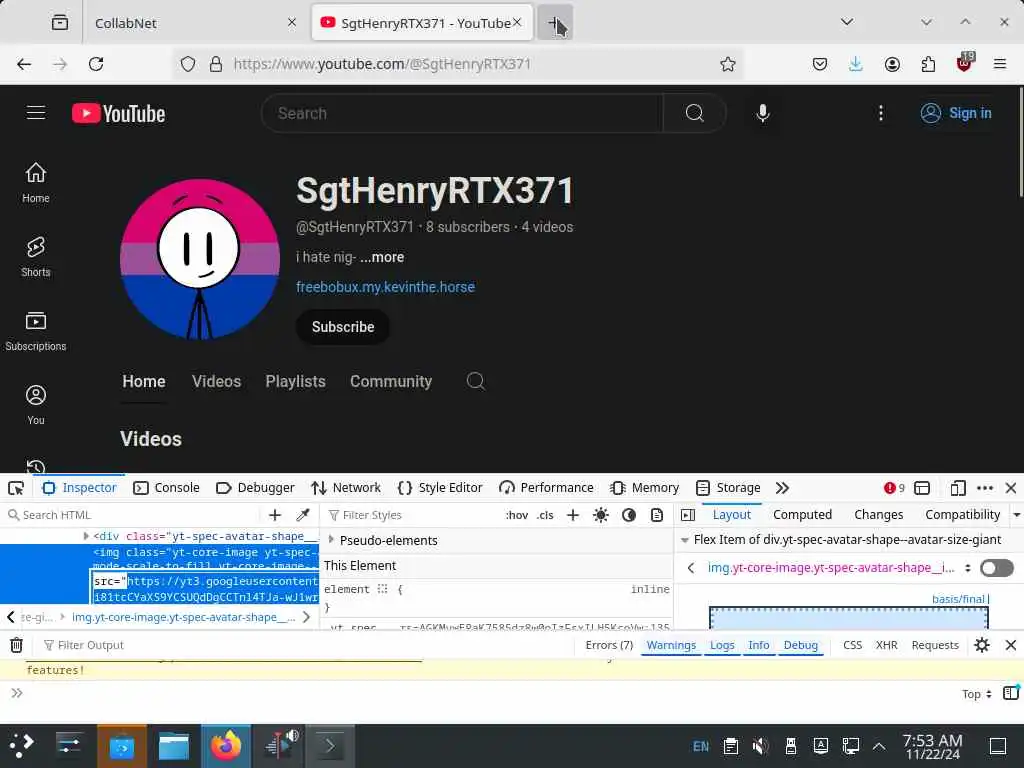
Task: Switch to the CollabNet browser tab
Action: click(195, 23)
